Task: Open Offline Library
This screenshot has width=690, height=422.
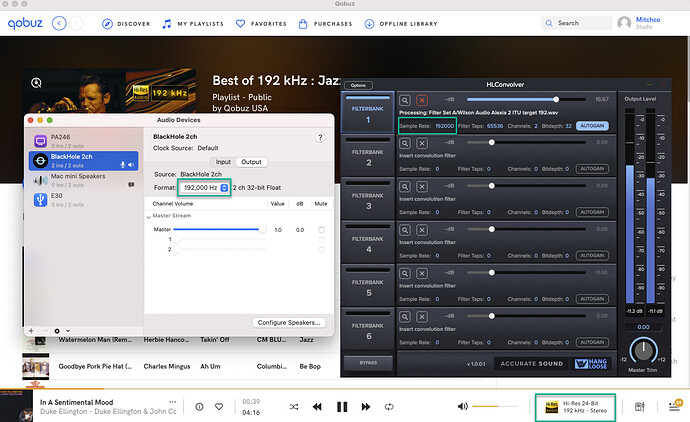Action: (x=401, y=24)
